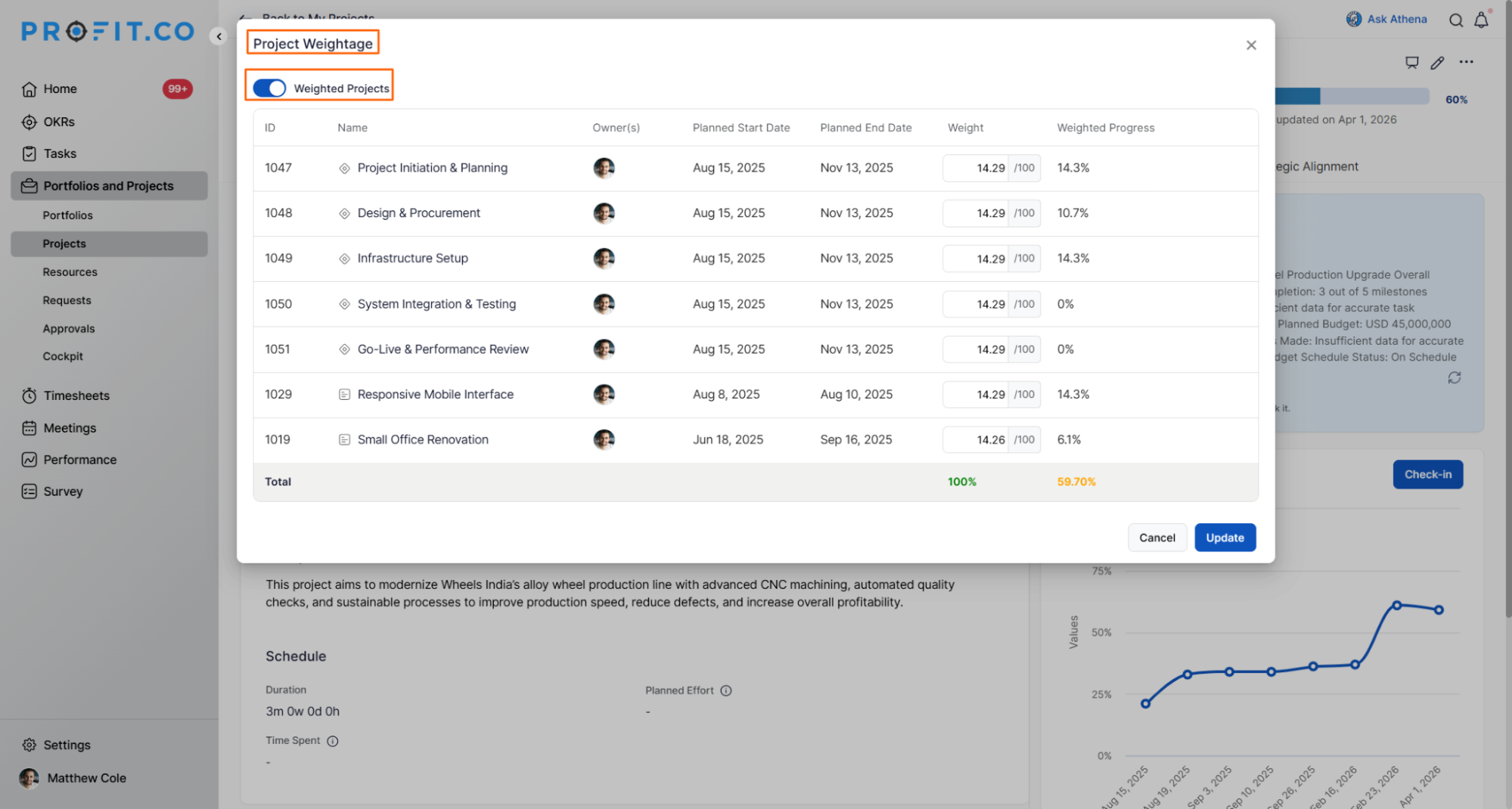Screen dimensions: 1512x809
Task: Click the Cancel button
Action: [x=1157, y=538]
